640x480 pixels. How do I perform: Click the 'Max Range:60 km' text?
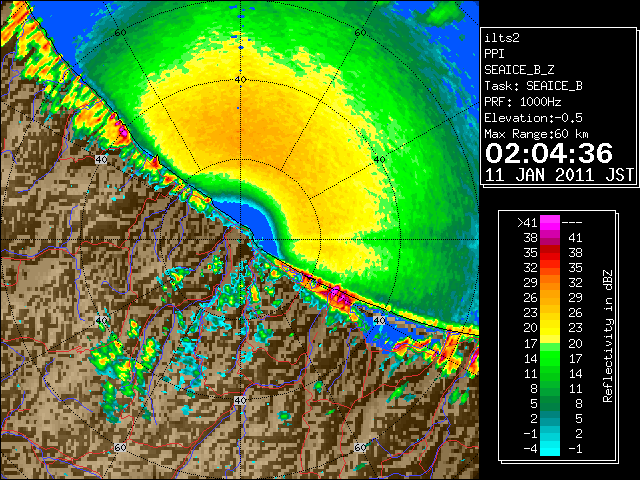tap(536, 134)
